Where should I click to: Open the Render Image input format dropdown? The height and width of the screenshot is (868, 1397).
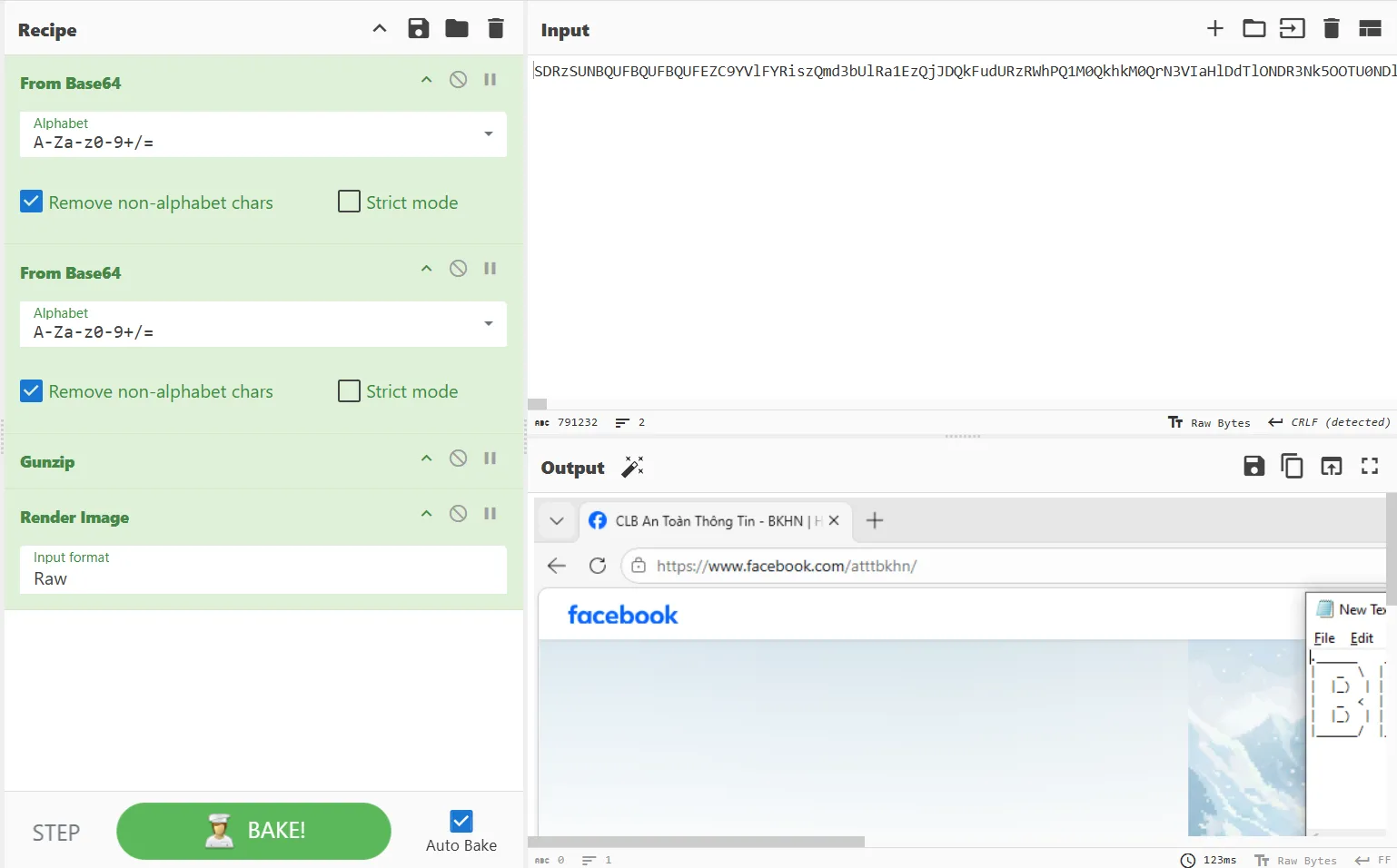263,570
